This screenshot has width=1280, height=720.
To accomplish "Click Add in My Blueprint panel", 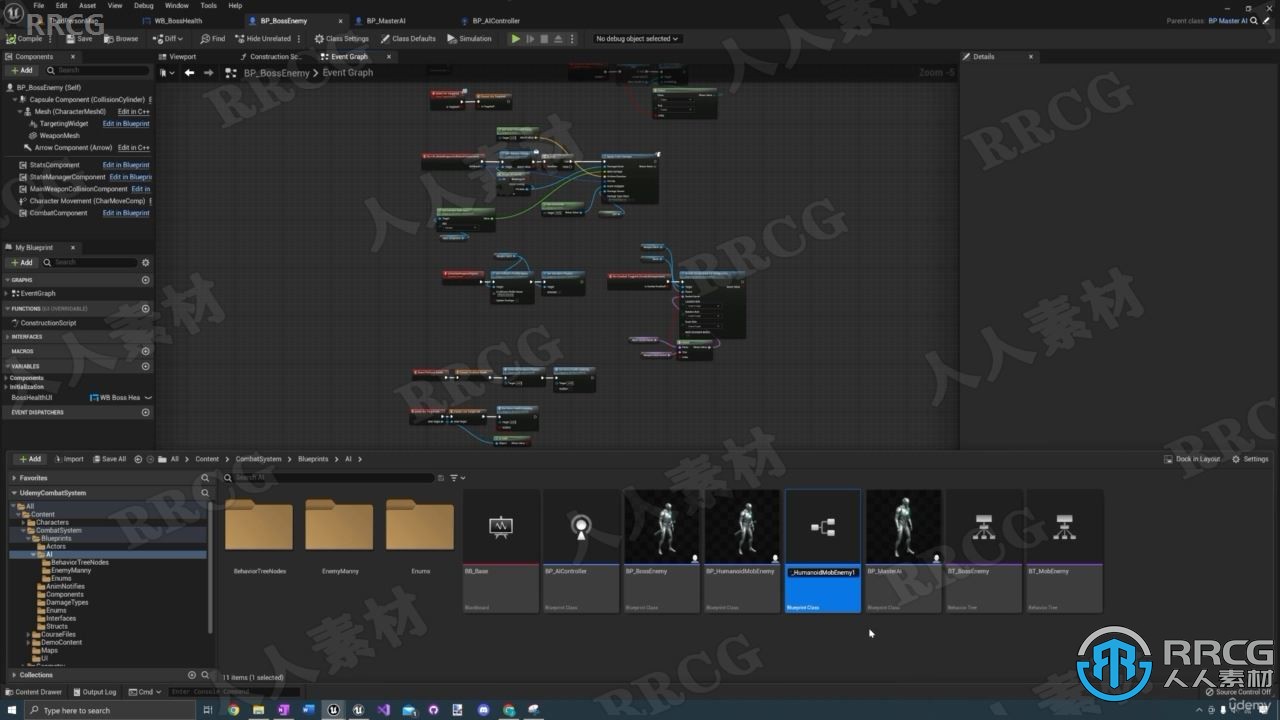I will pyautogui.click(x=21, y=262).
